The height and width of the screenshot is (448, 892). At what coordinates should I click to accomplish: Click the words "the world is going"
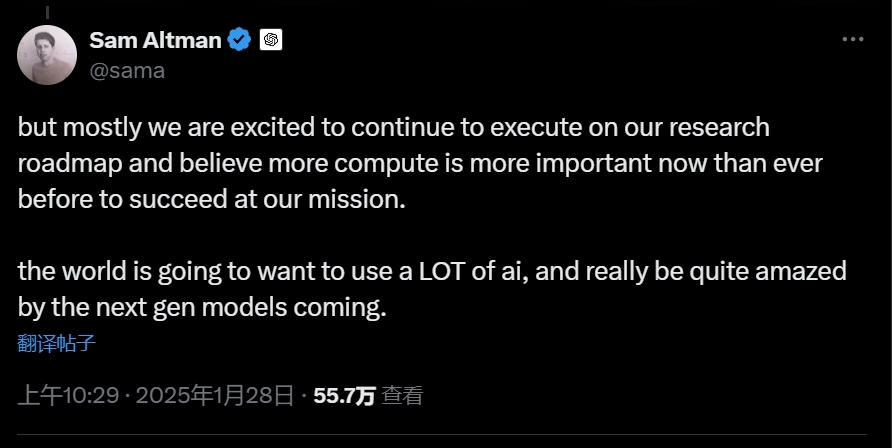(x=100, y=270)
